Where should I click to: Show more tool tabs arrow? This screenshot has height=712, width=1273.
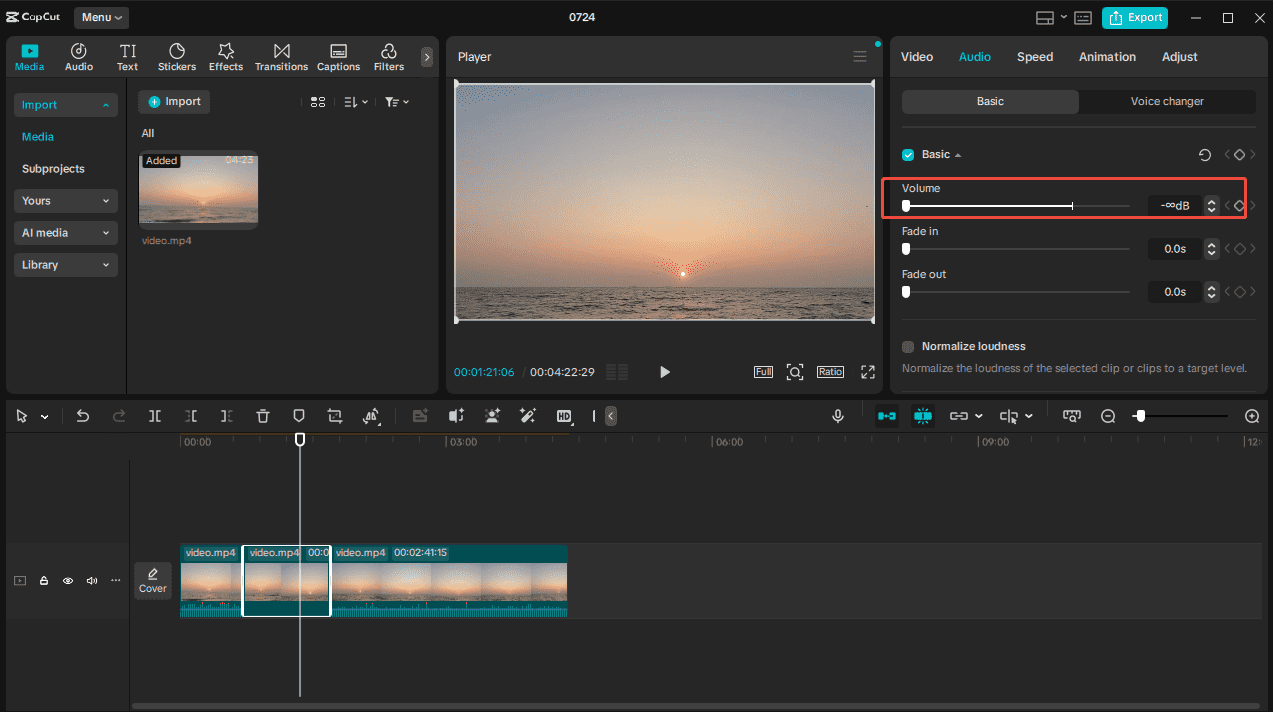[x=427, y=57]
